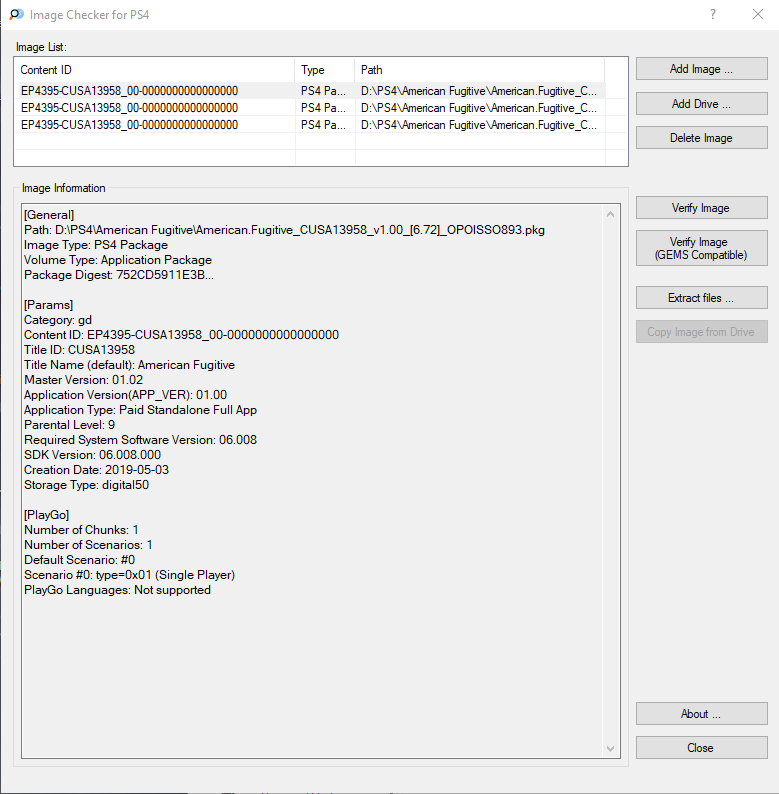This screenshot has height=794, width=779.
Task: Click the first row's PS4 Pa... type cell
Action: [323, 91]
